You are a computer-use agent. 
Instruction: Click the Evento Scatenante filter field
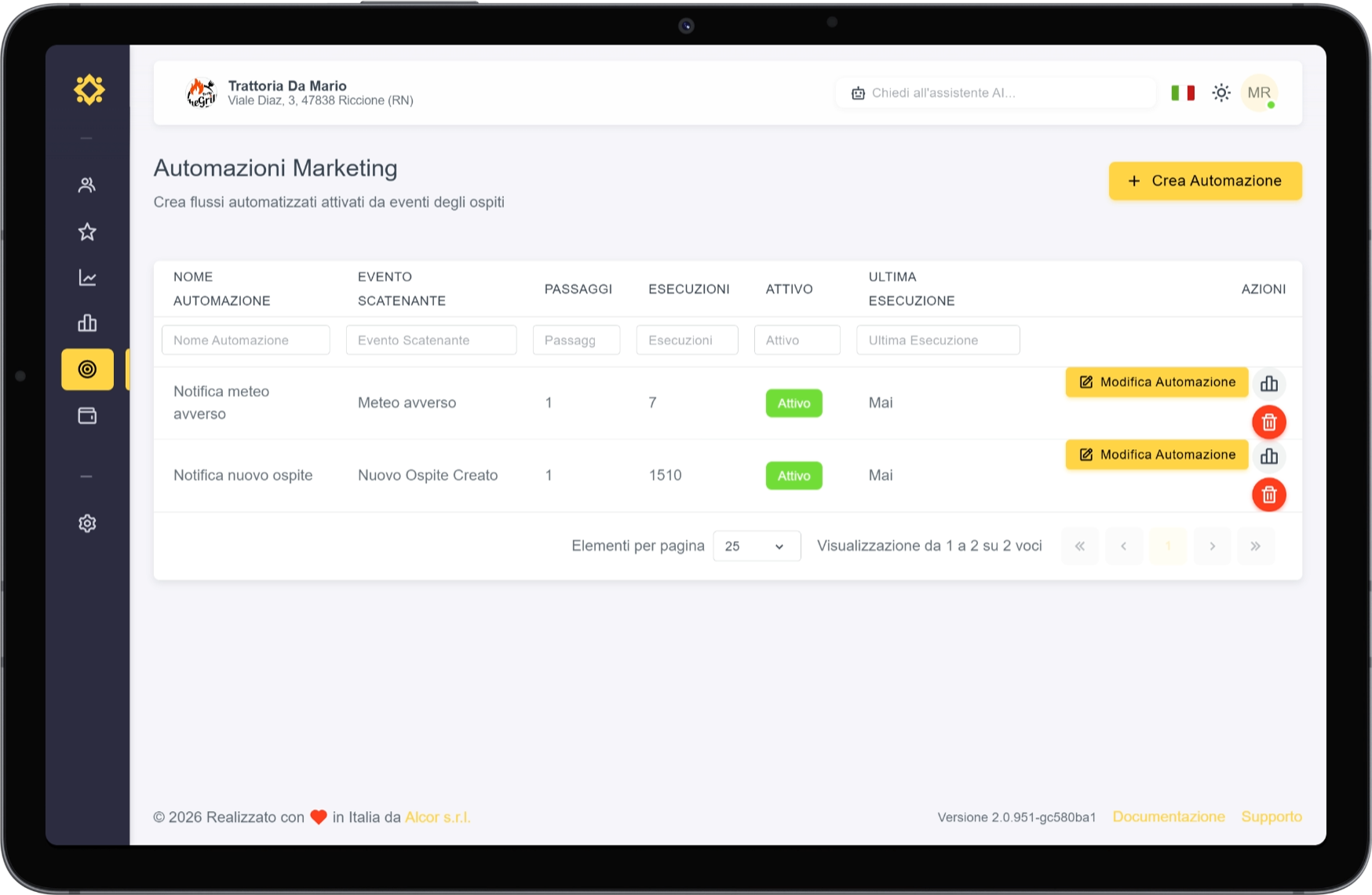coord(431,340)
